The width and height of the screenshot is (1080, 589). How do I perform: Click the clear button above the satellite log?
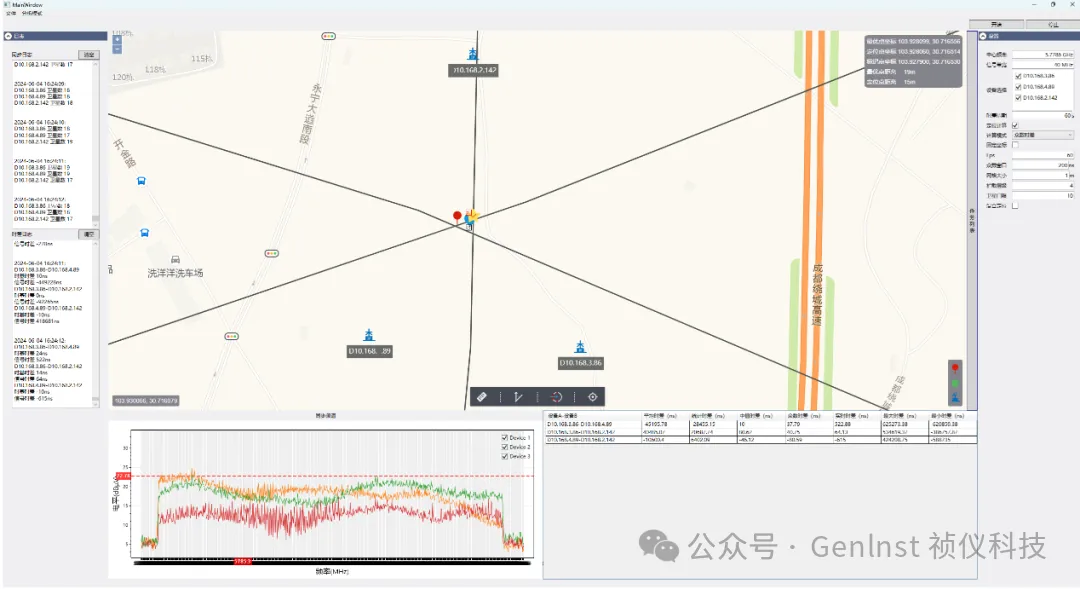(89, 54)
